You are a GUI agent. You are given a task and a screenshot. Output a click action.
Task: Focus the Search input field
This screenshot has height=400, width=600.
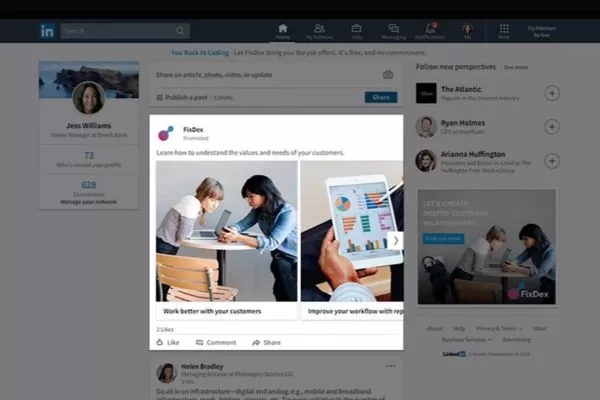pos(125,31)
